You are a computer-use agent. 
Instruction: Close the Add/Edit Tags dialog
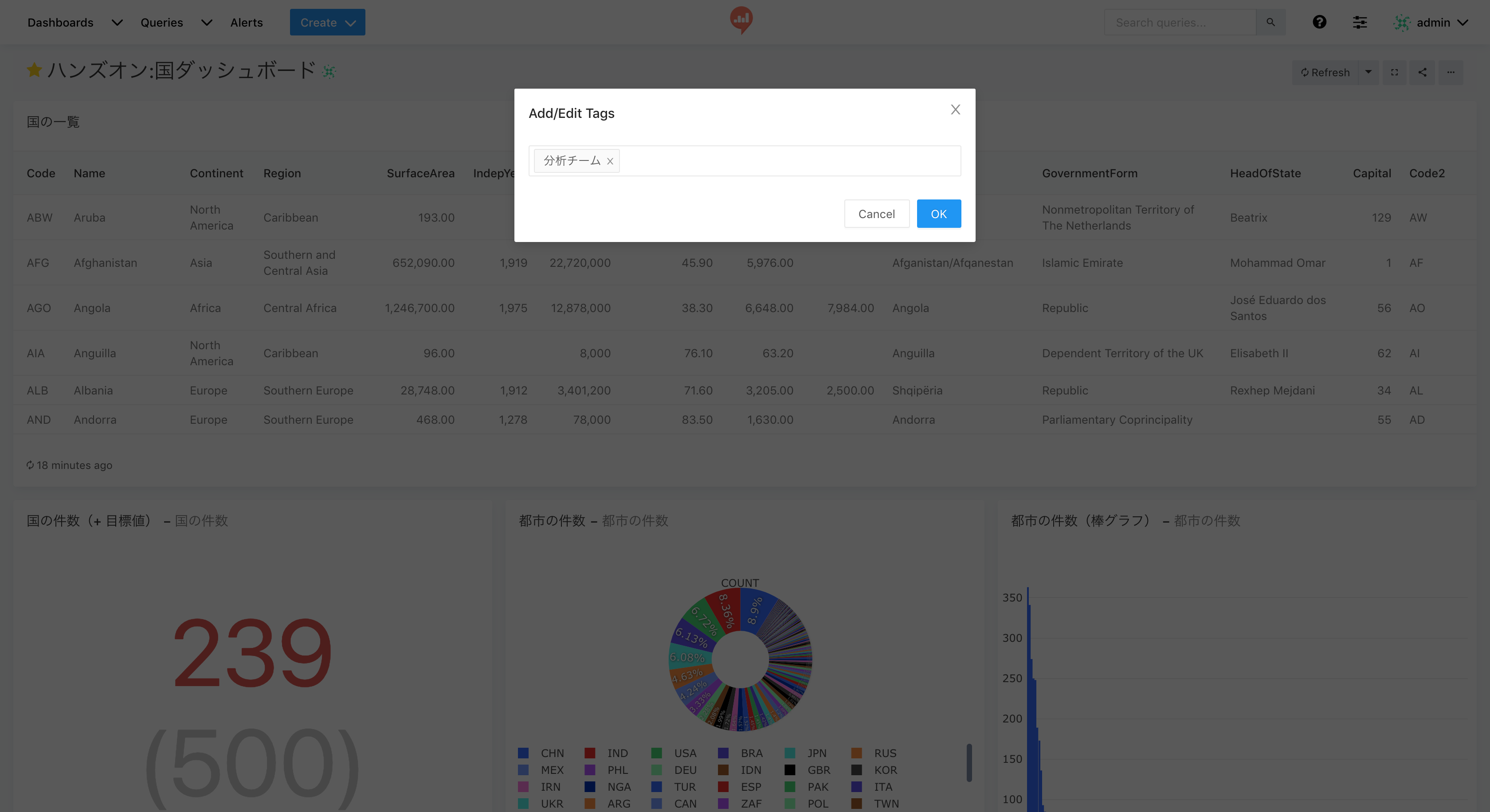click(955, 110)
